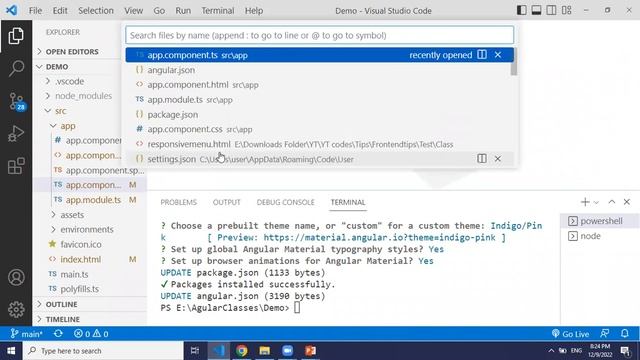Screen dimensions: 640x360
Task: Open the Explorer view in activity bar
Action: pos(16,36)
